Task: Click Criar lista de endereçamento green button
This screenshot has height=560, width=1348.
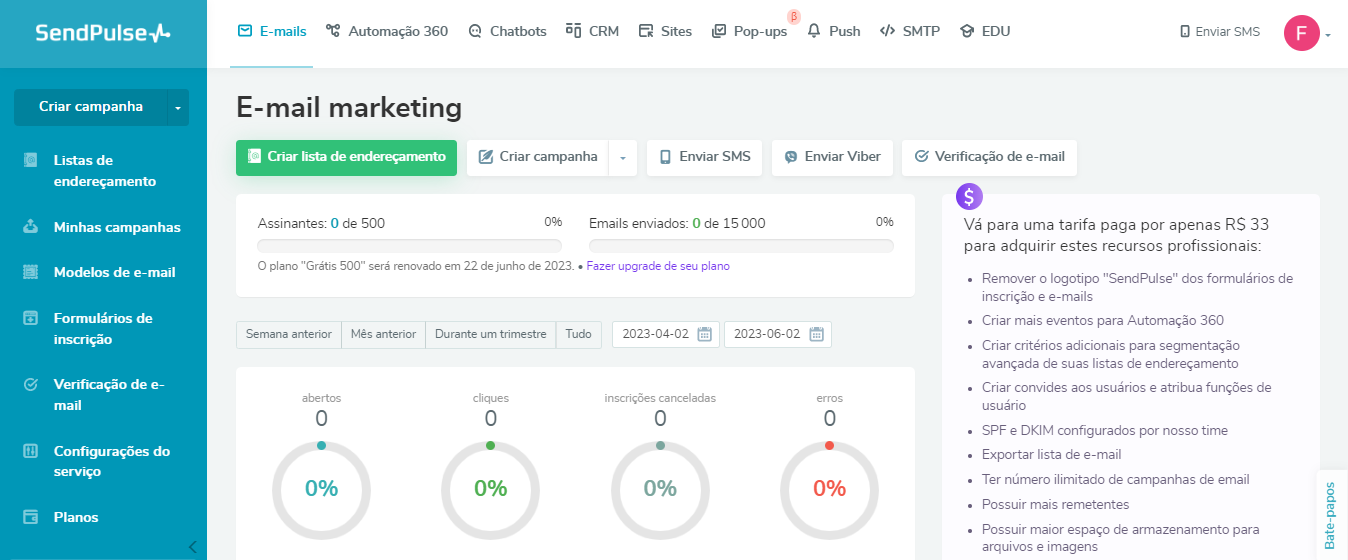Action: click(x=346, y=157)
